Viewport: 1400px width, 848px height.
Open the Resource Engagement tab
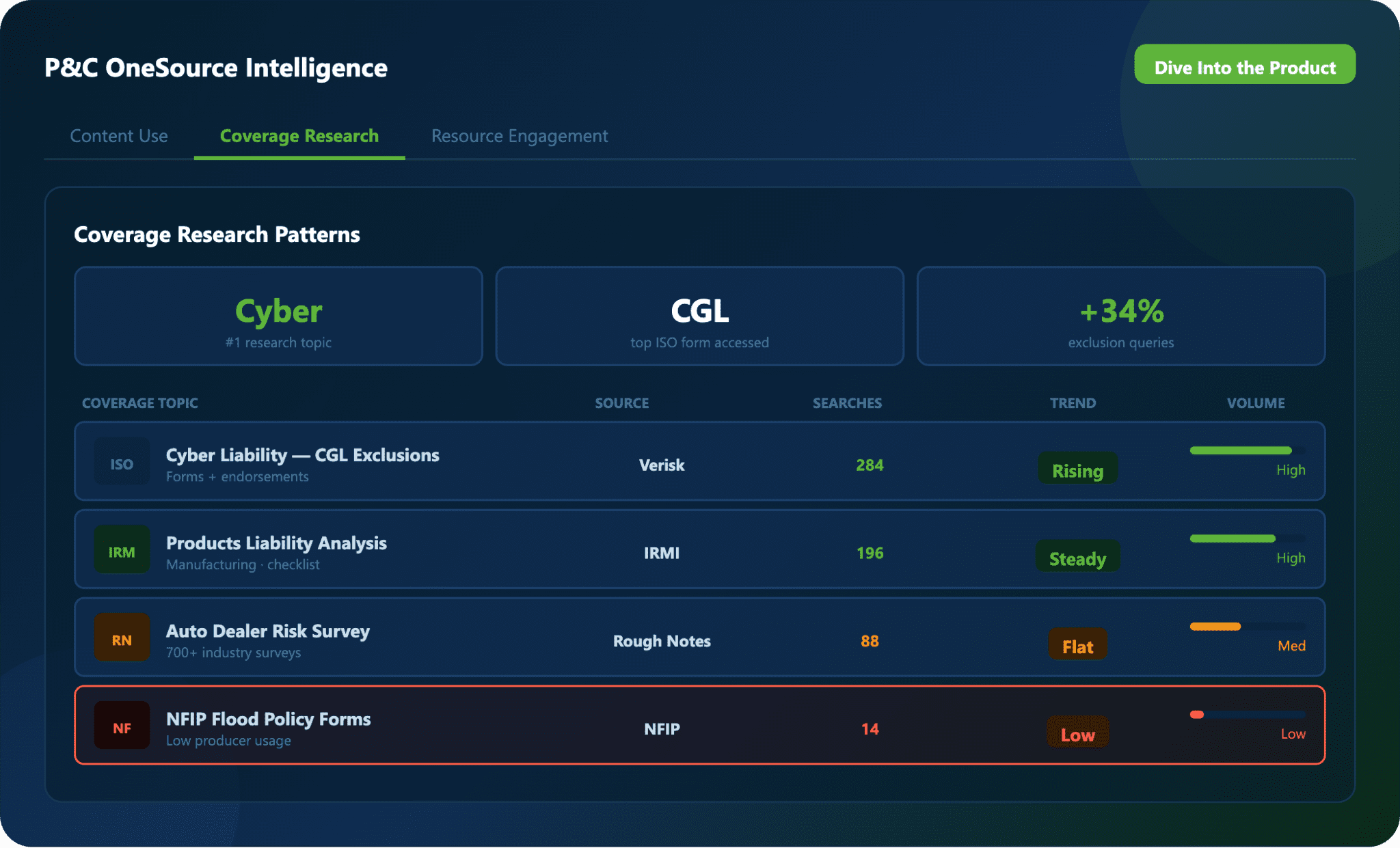519,136
